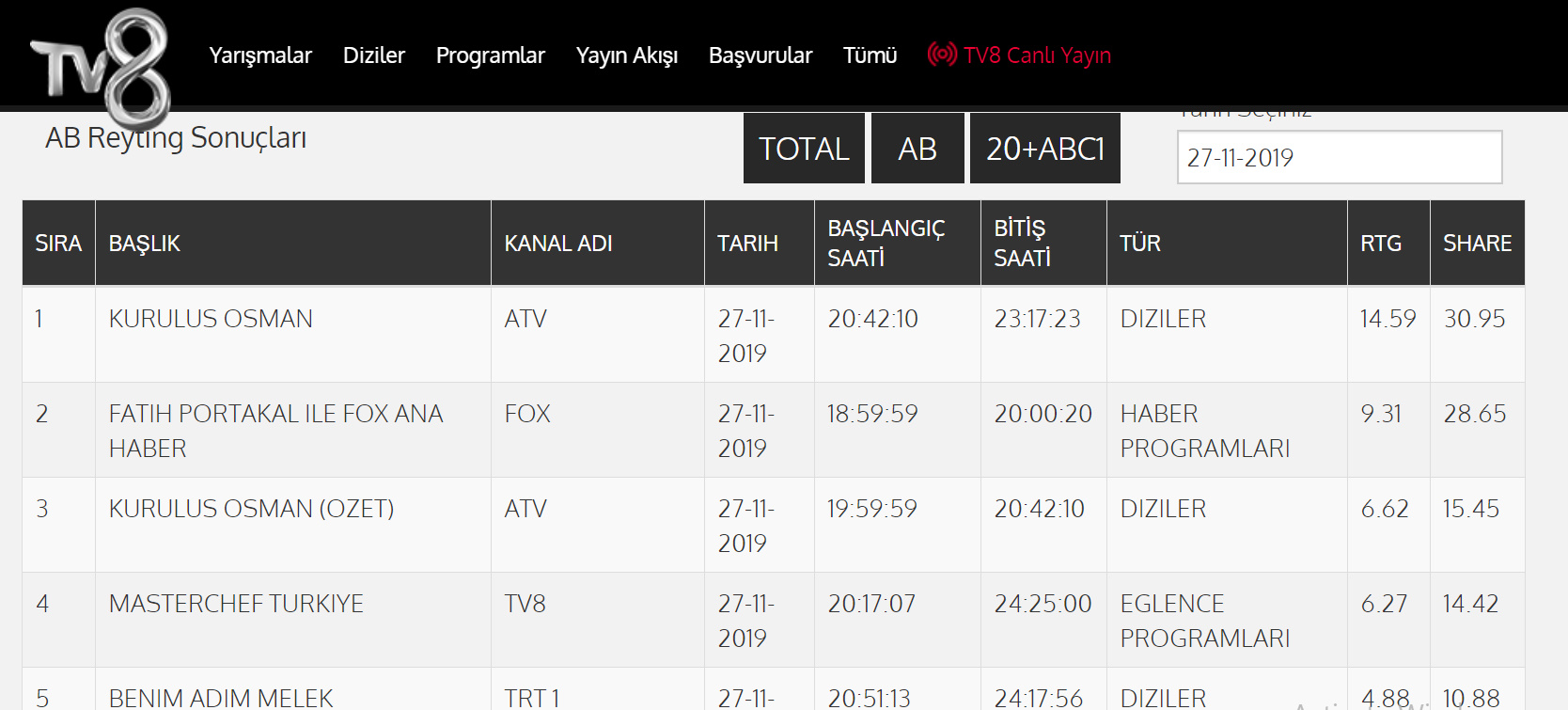Viewport: 1568px width, 710px height.
Task: Switch to TOTAL ratings tab
Action: pyautogui.click(x=804, y=149)
